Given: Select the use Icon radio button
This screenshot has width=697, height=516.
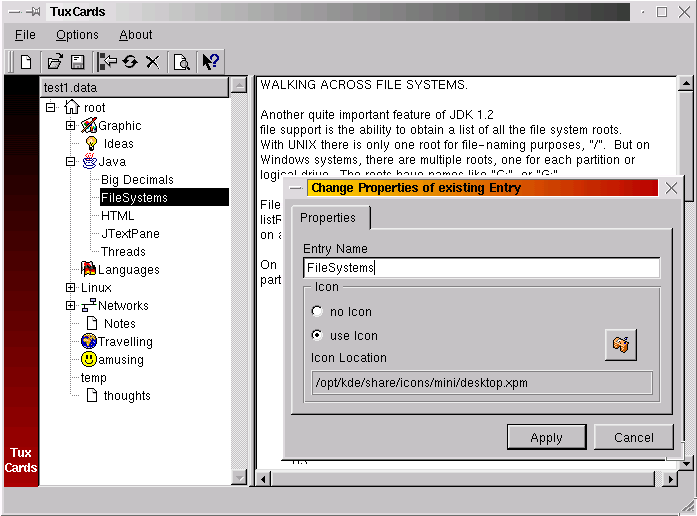Looking at the screenshot, I should coord(317,335).
